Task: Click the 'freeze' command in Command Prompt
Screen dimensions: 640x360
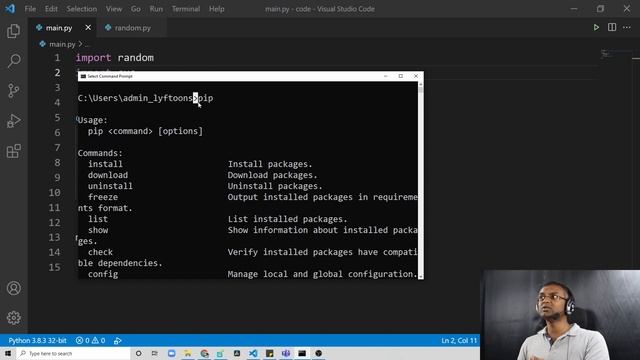Action: 103,197
